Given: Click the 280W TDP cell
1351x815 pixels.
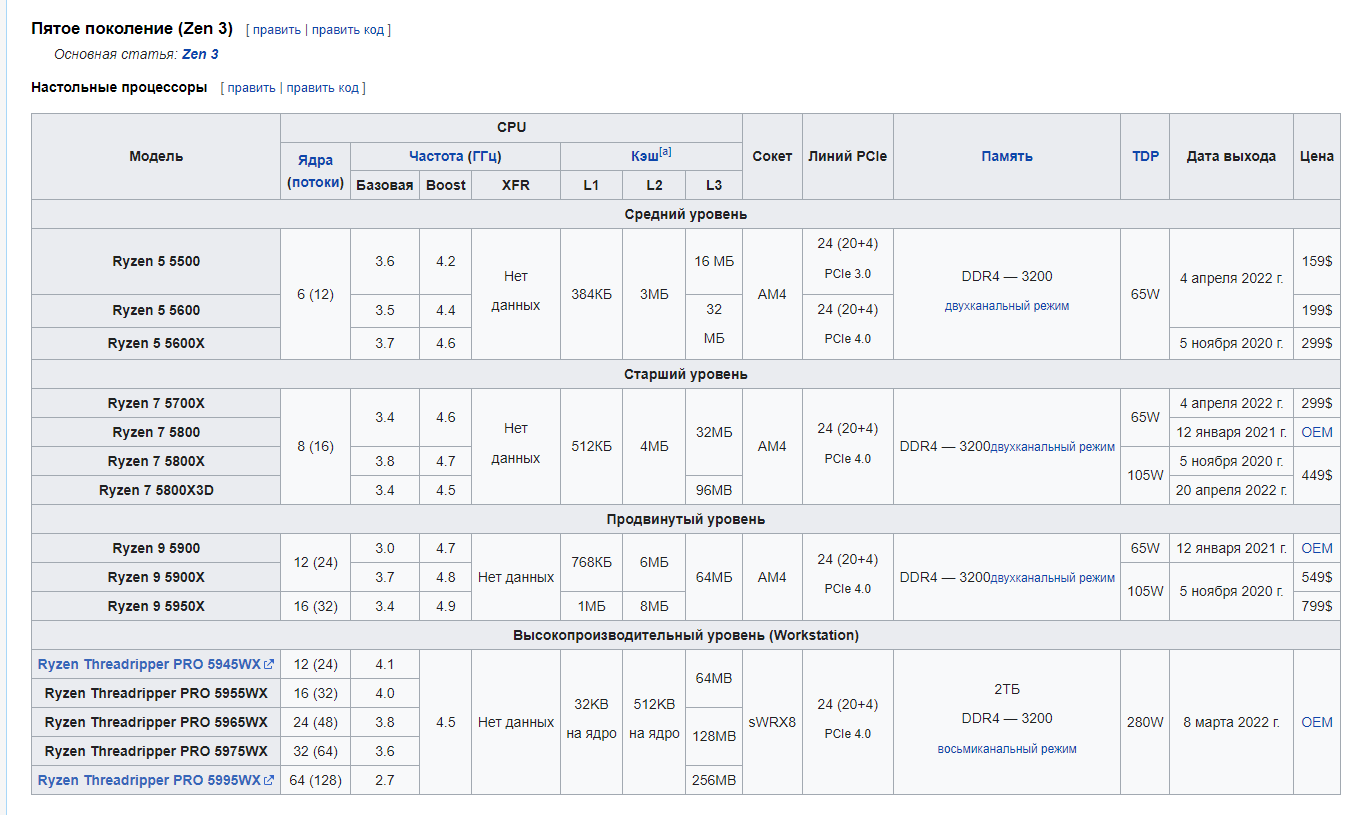Looking at the screenshot, I should pyautogui.click(x=1145, y=722).
